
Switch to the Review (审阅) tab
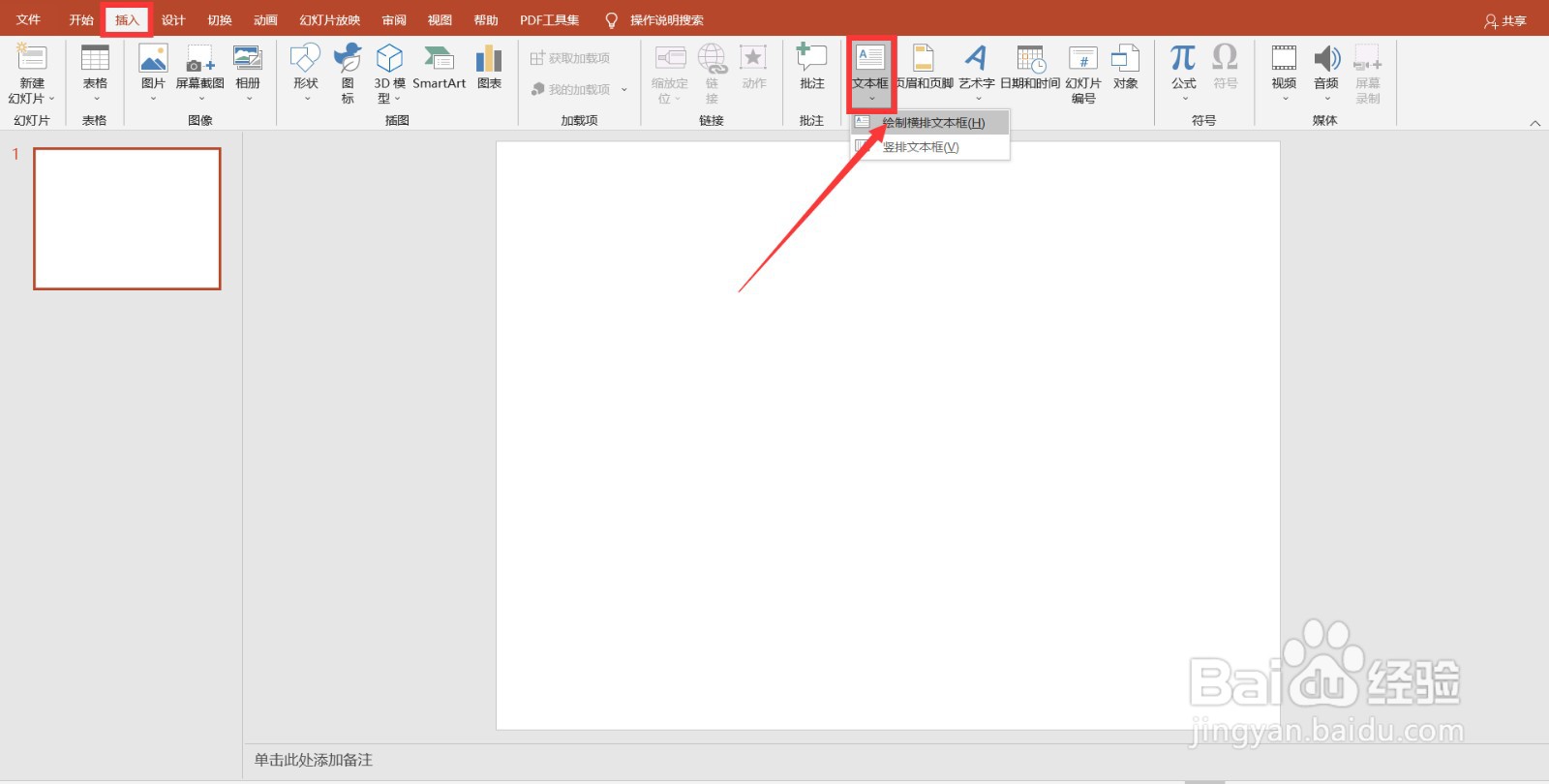click(x=394, y=20)
